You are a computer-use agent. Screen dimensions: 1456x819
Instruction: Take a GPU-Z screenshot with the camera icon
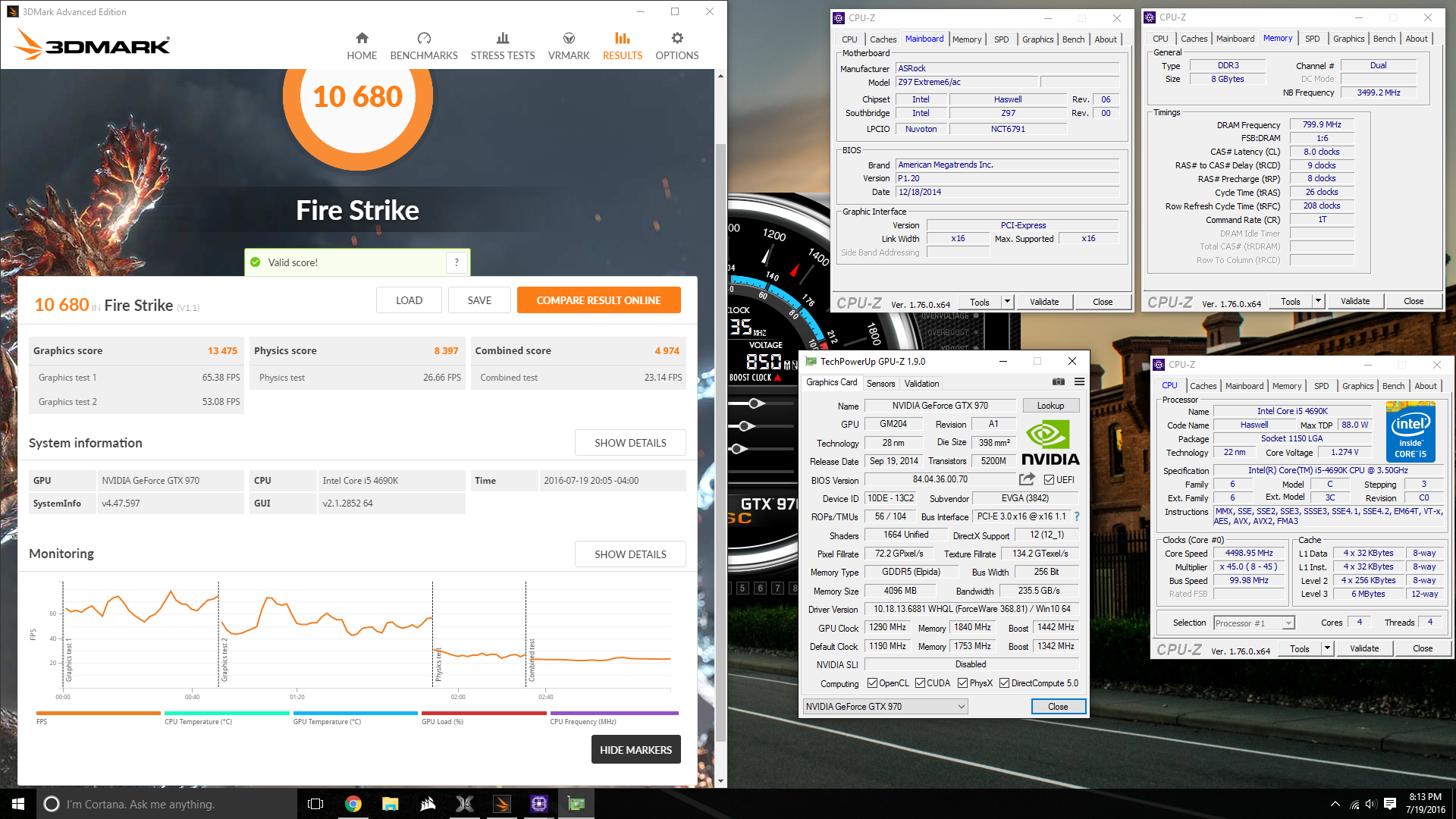point(1059,382)
